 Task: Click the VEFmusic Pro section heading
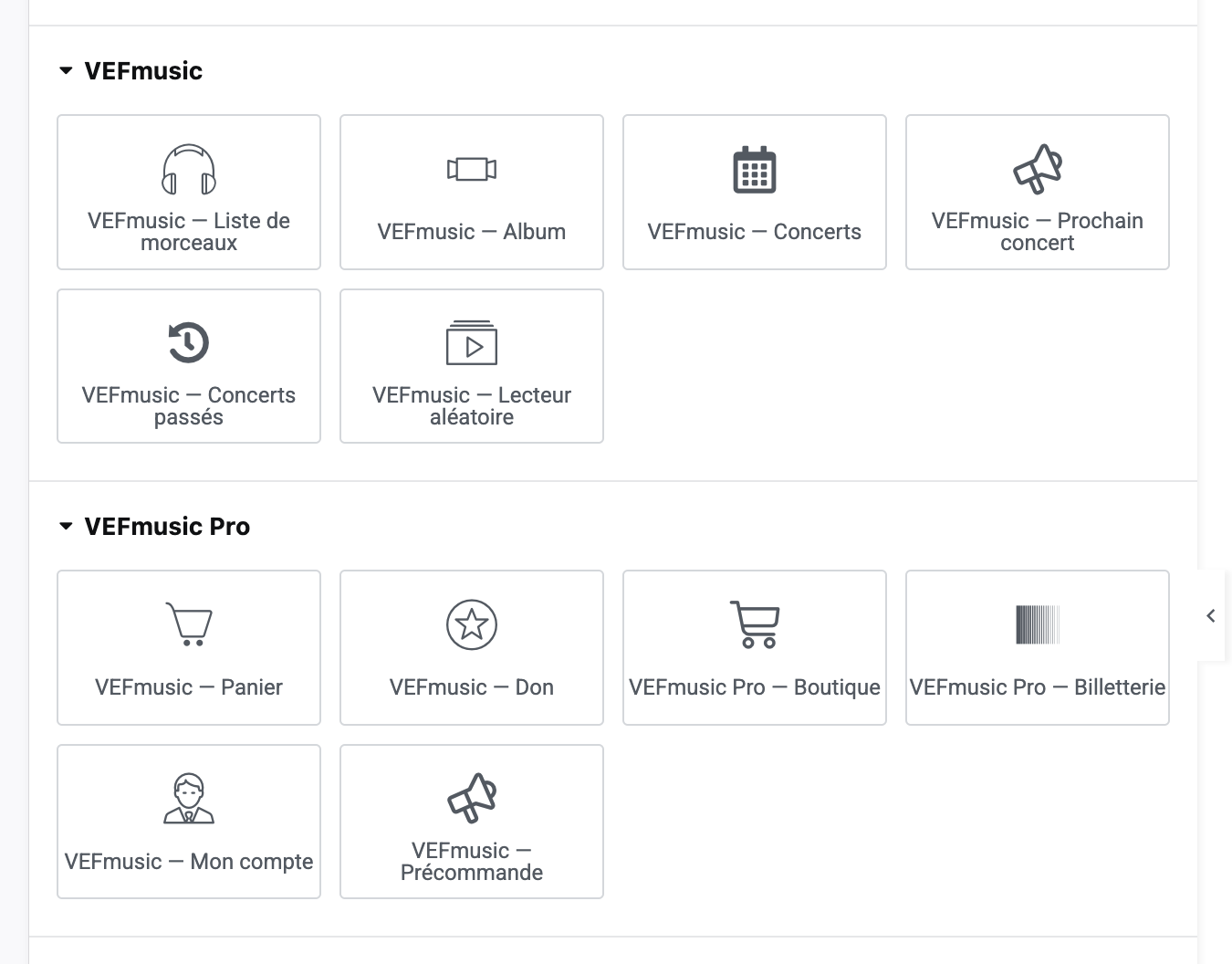167,526
